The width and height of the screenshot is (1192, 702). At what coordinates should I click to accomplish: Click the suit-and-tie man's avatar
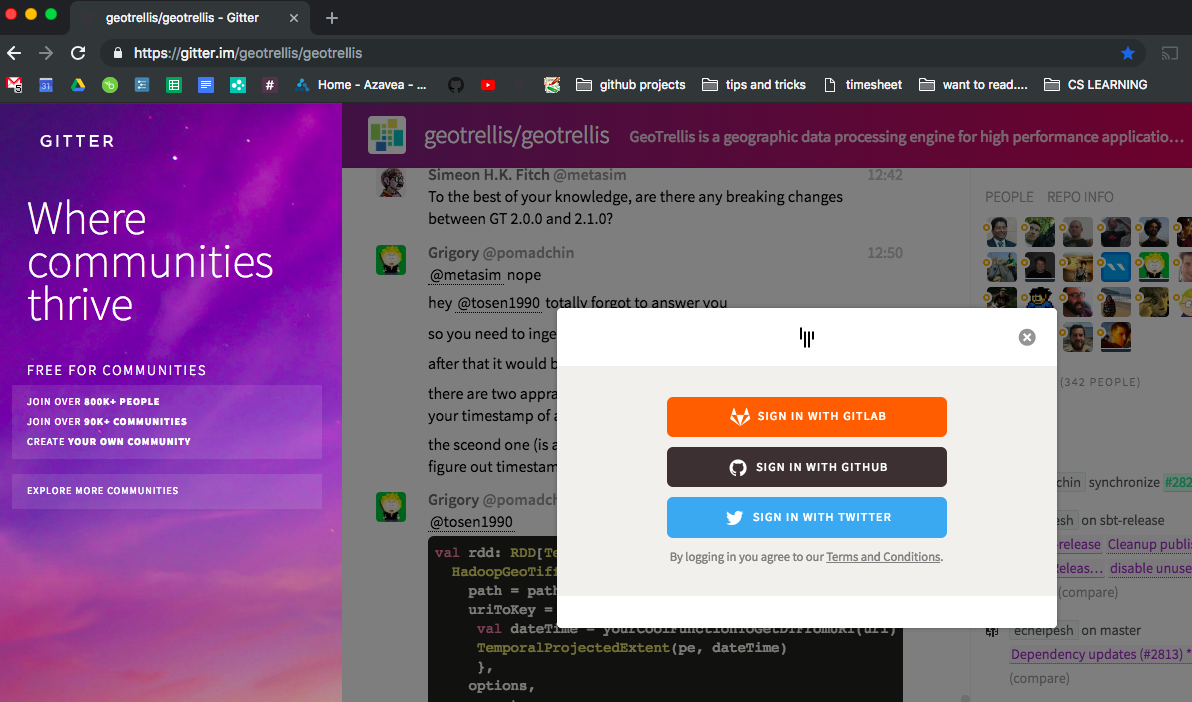[x=1002, y=233]
